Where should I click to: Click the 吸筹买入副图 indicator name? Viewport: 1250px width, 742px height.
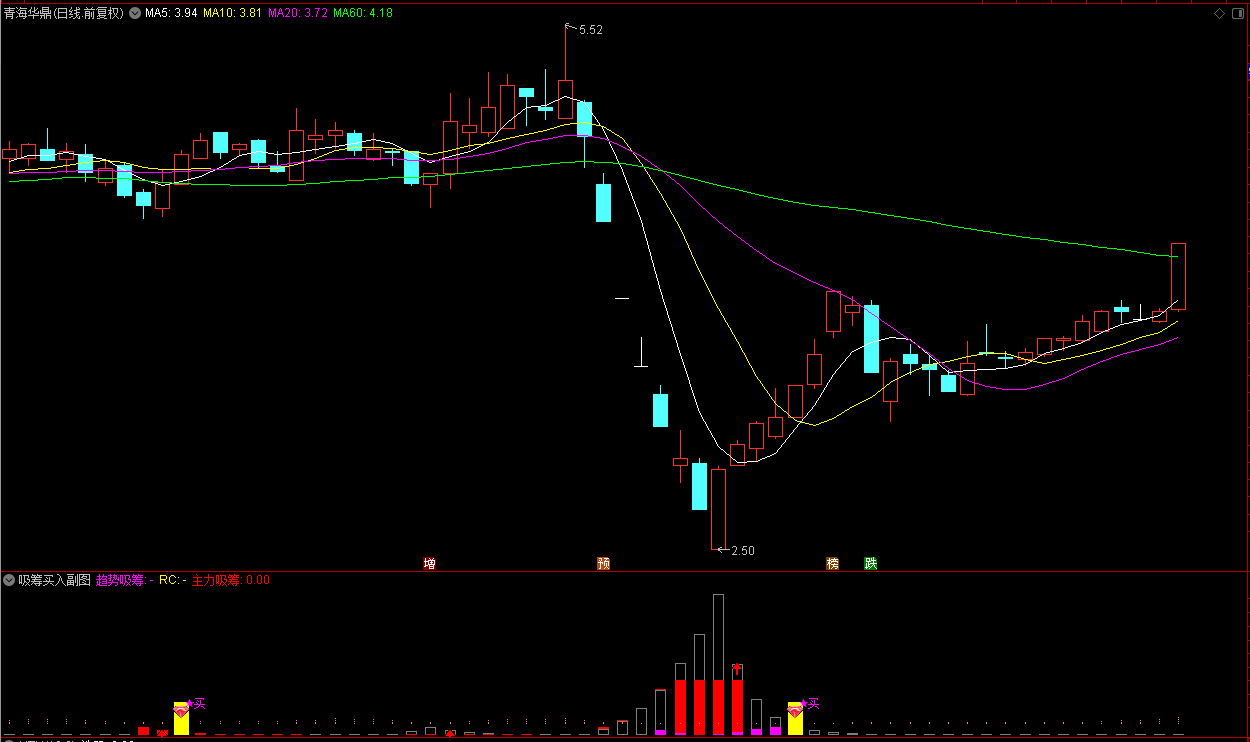[x=54, y=580]
